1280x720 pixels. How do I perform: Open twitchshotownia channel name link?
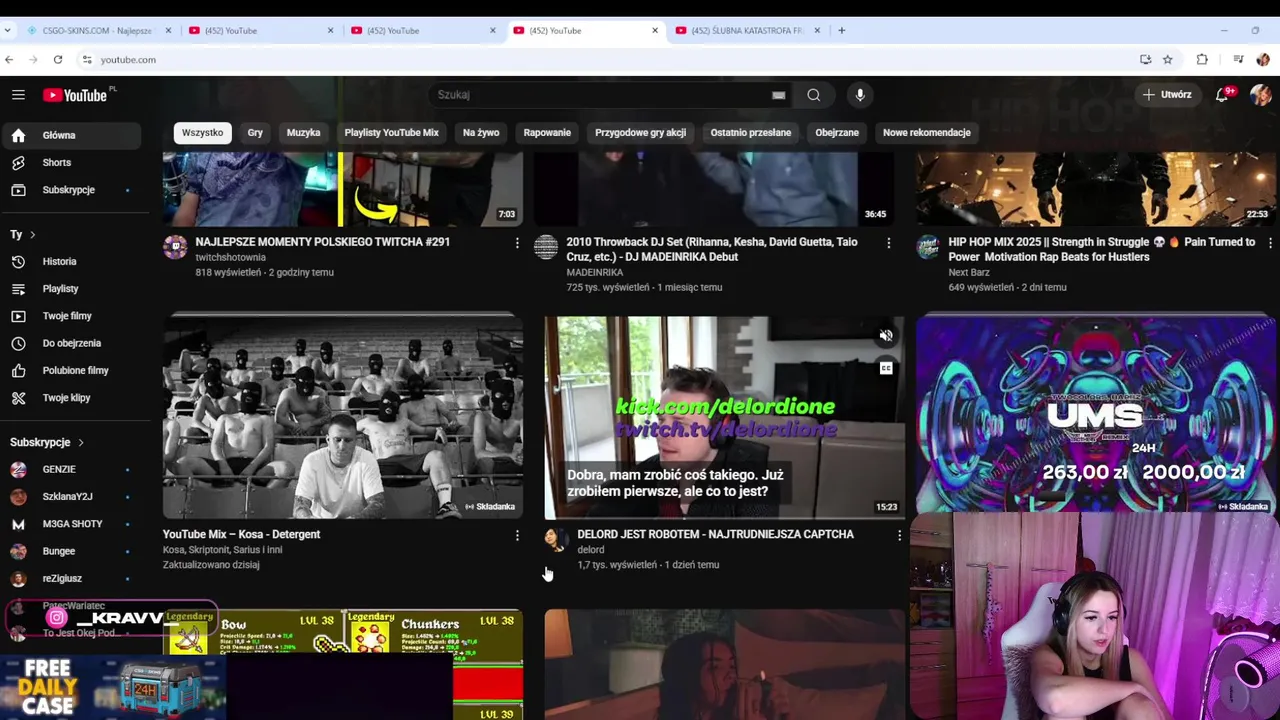(231, 257)
